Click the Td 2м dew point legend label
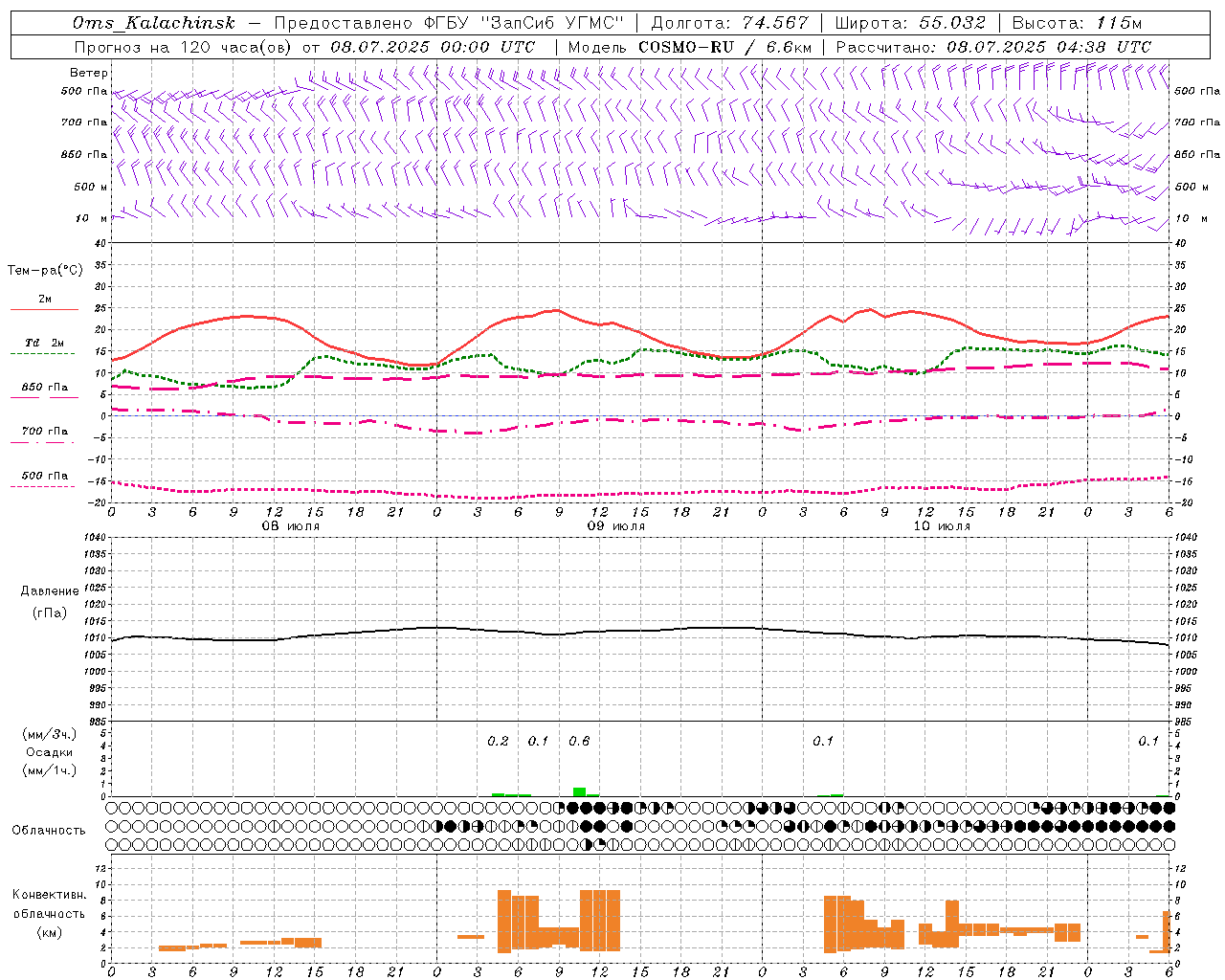Image resolution: width=1225 pixels, height=980 pixels. click(x=44, y=343)
